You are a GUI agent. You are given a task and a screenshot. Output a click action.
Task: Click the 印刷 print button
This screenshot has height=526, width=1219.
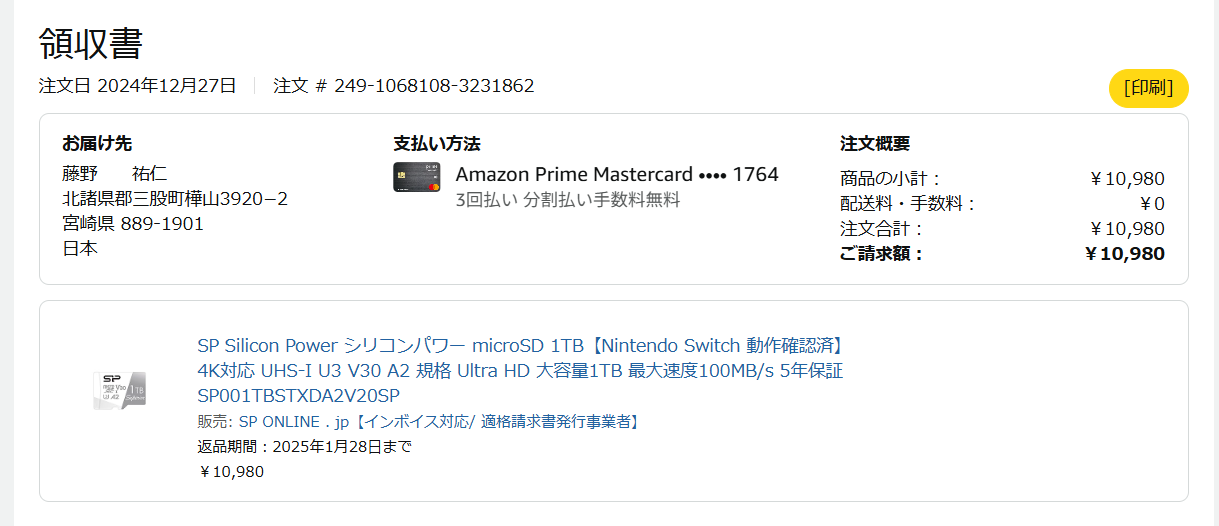click(1148, 88)
